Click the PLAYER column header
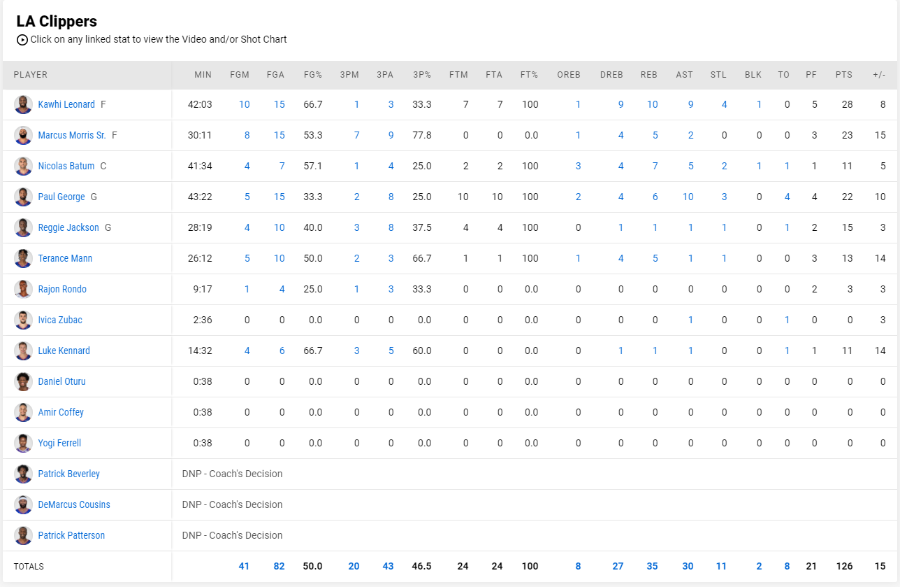This screenshot has width=900, height=587. [30, 75]
